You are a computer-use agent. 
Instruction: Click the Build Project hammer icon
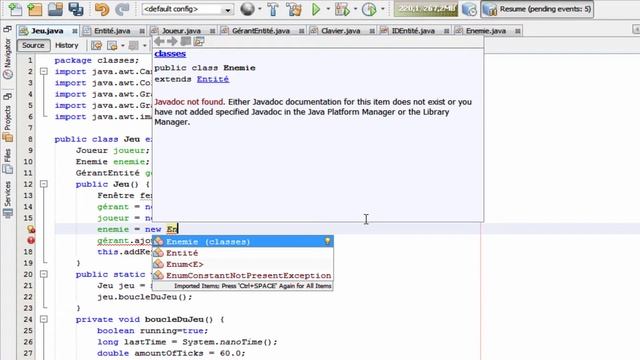click(x=273, y=9)
